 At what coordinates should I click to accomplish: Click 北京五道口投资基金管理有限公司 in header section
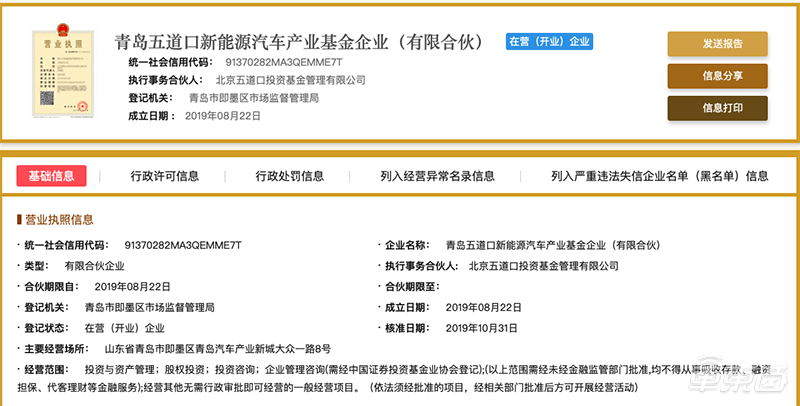pos(290,80)
